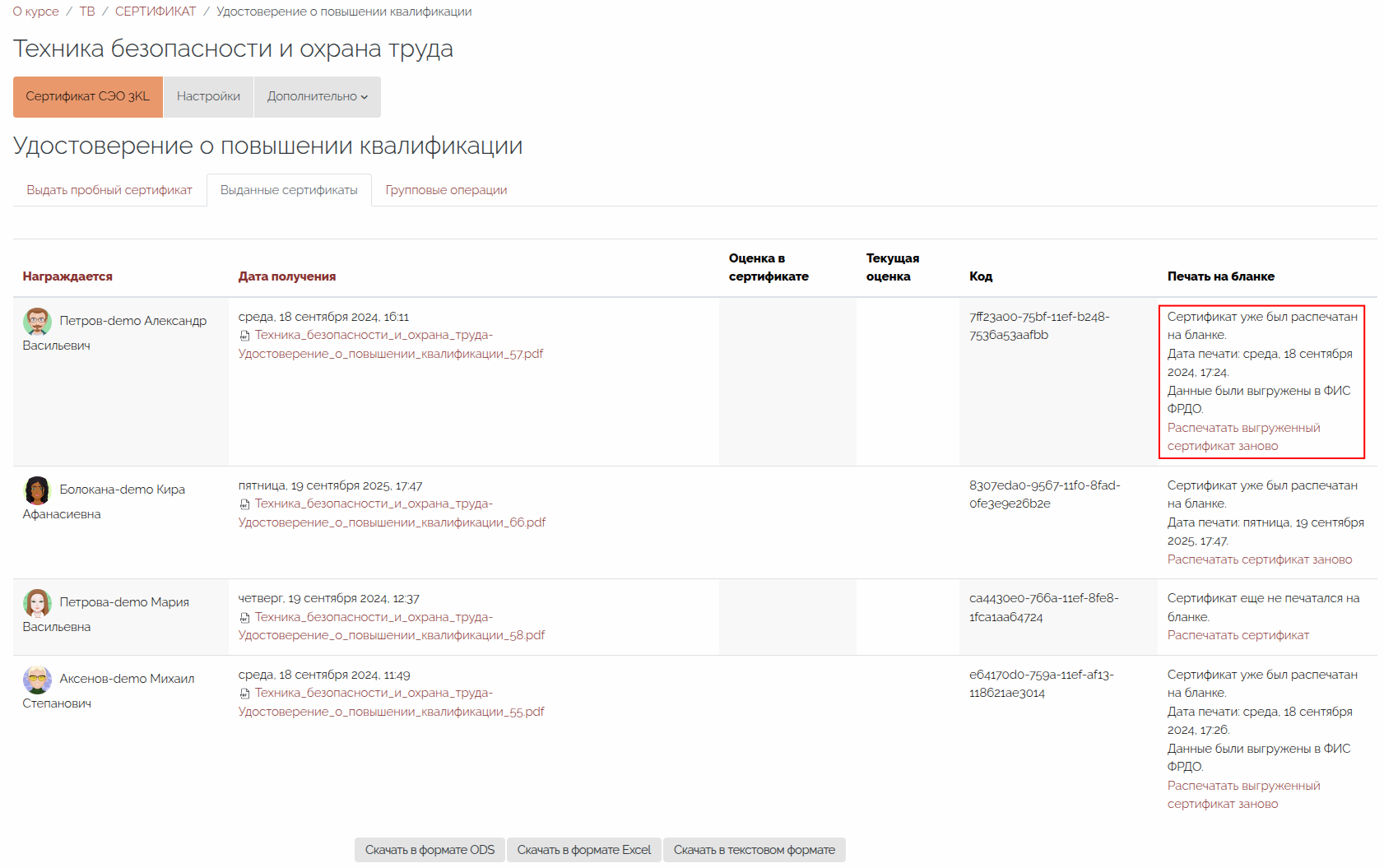Image resolution: width=1384 pixels, height=868 pixels.
Task: Switch to Групповые операции tab
Action: pyautogui.click(x=446, y=190)
